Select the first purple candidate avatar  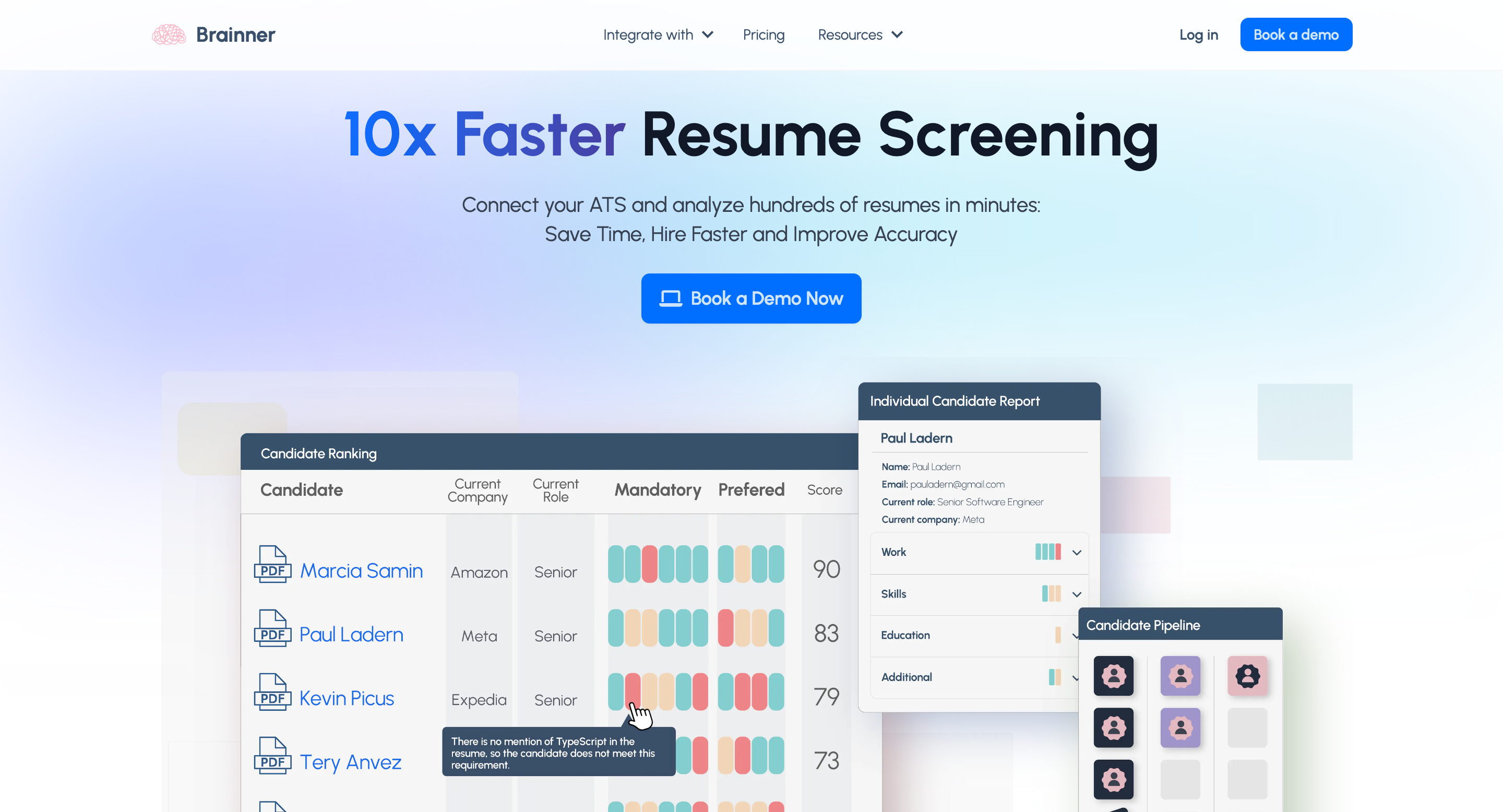(x=1180, y=675)
